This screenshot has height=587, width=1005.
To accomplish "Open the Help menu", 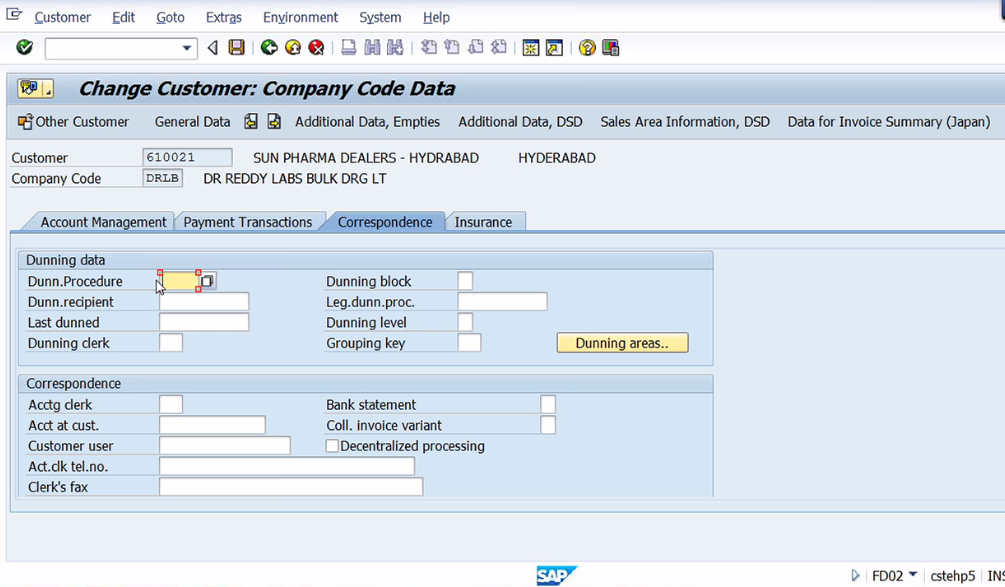I will 436,17.
